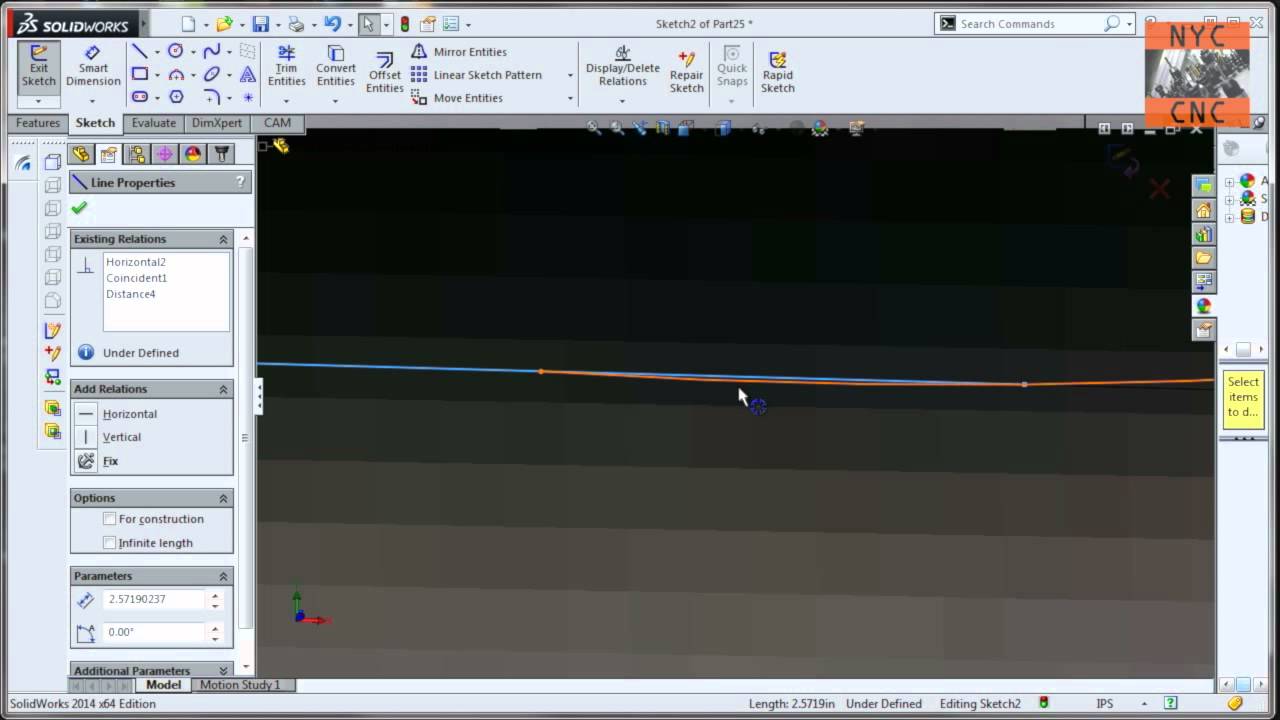Switch to the Evaluate tab
Image resolution: width=1280 pixels, height=720 pixels.
pos(154,123)
